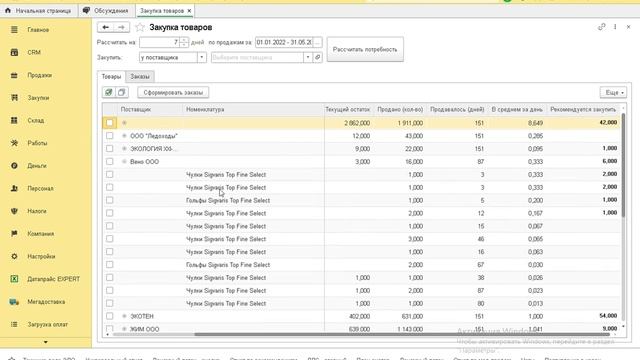Open the Главное section icon
This screenshot has height=360, width=640.
click(14, 30)
